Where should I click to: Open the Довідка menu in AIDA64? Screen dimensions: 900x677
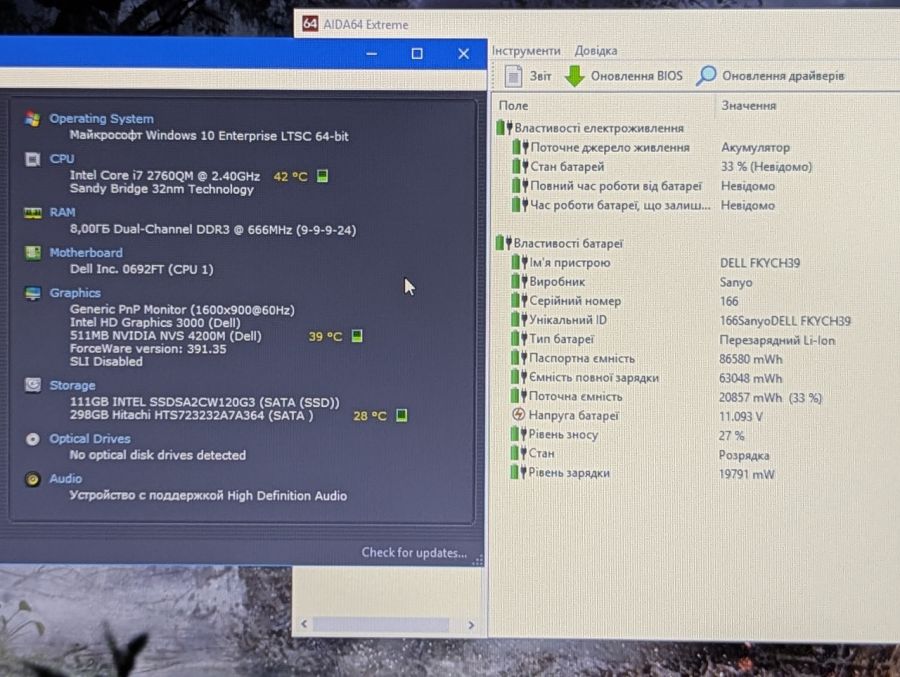(x=596, y=51)
